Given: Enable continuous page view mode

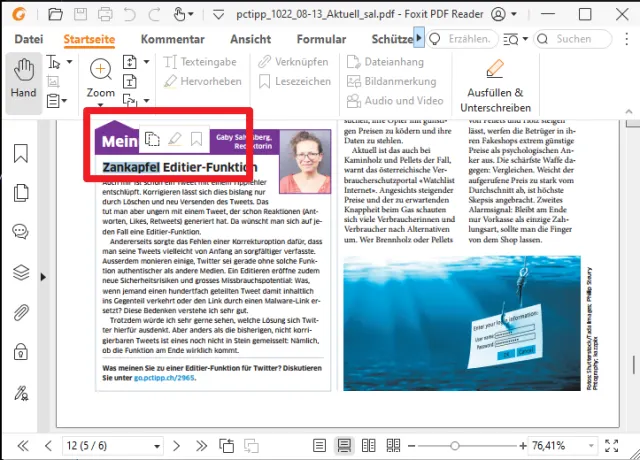Looking at the screenshot, I should (344, 446).
